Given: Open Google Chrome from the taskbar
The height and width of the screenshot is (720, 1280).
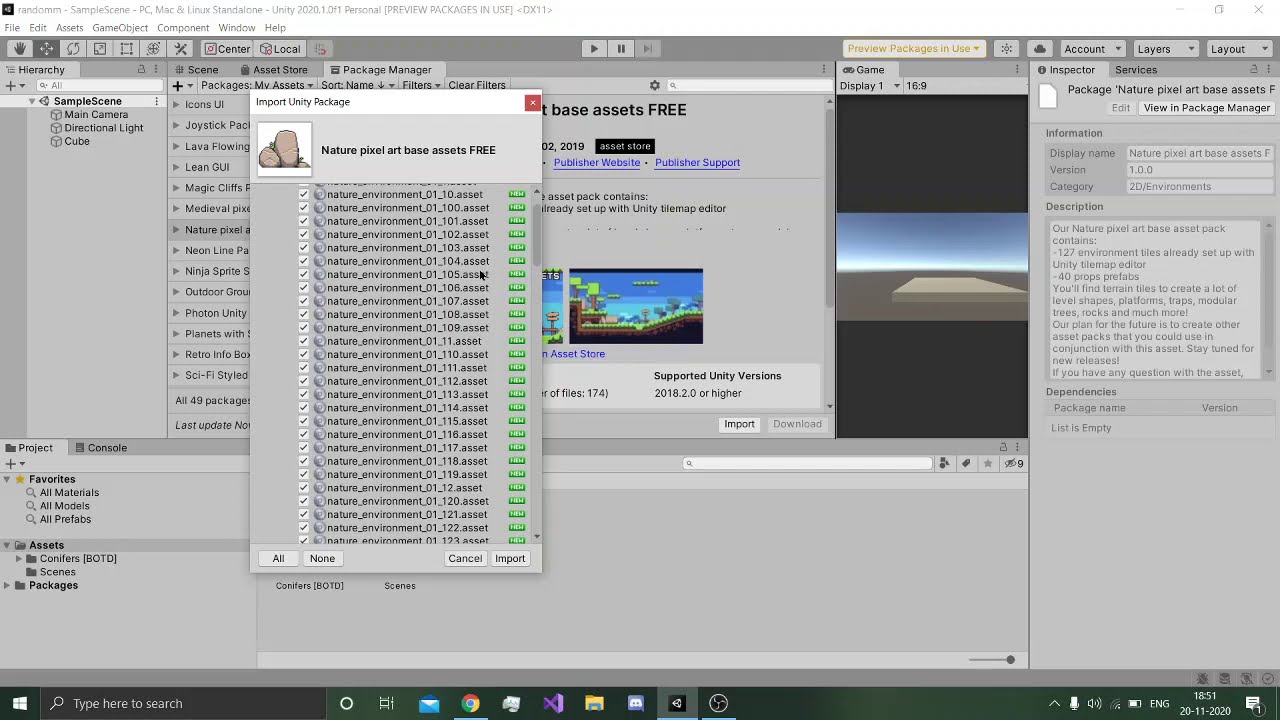Looking at the screenshot, I should pyautogui.click(x=470, y=703).
